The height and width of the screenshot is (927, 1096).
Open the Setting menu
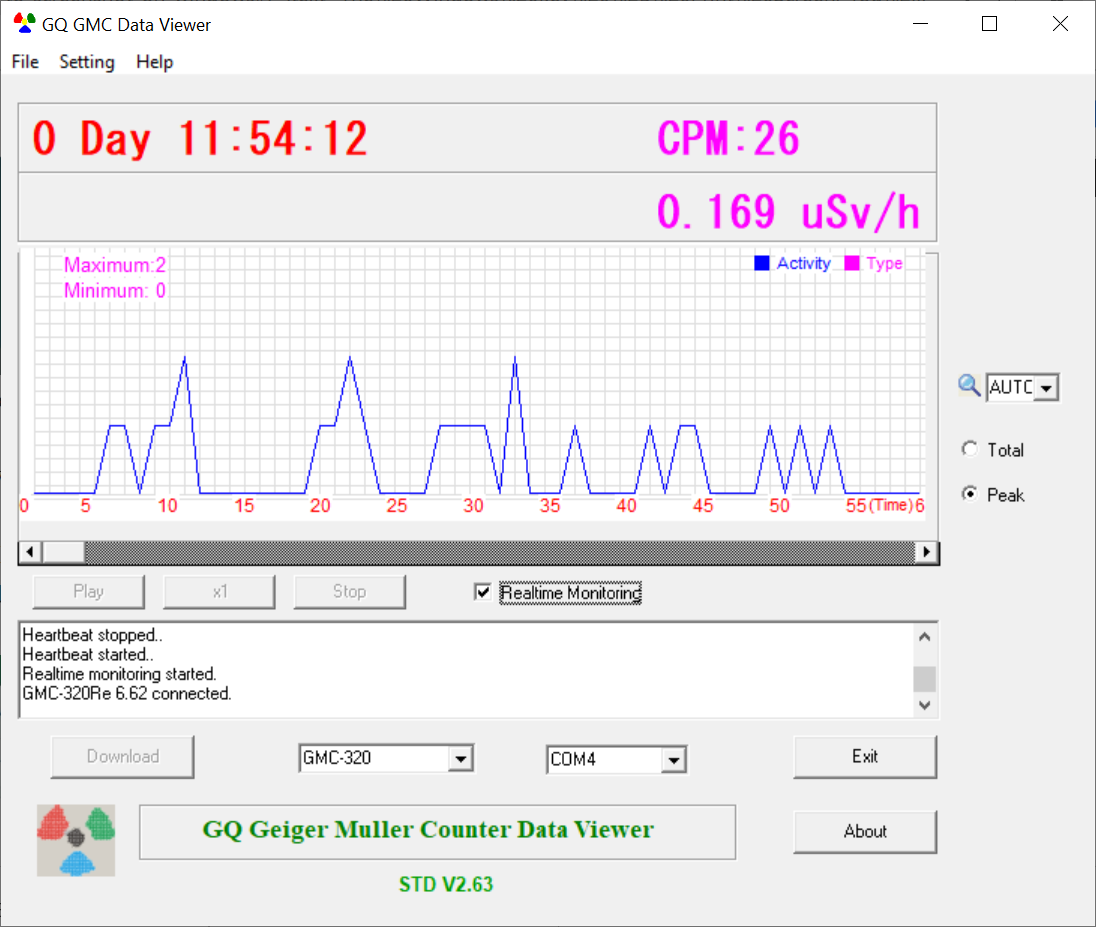point(87,62)
